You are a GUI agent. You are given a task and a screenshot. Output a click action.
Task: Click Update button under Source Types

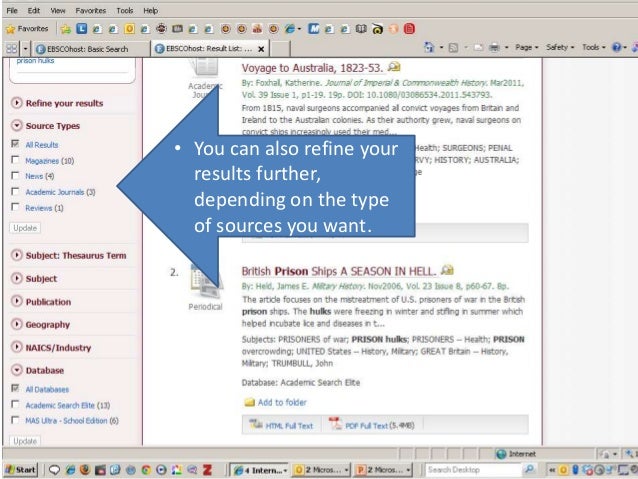pos(25,228)
